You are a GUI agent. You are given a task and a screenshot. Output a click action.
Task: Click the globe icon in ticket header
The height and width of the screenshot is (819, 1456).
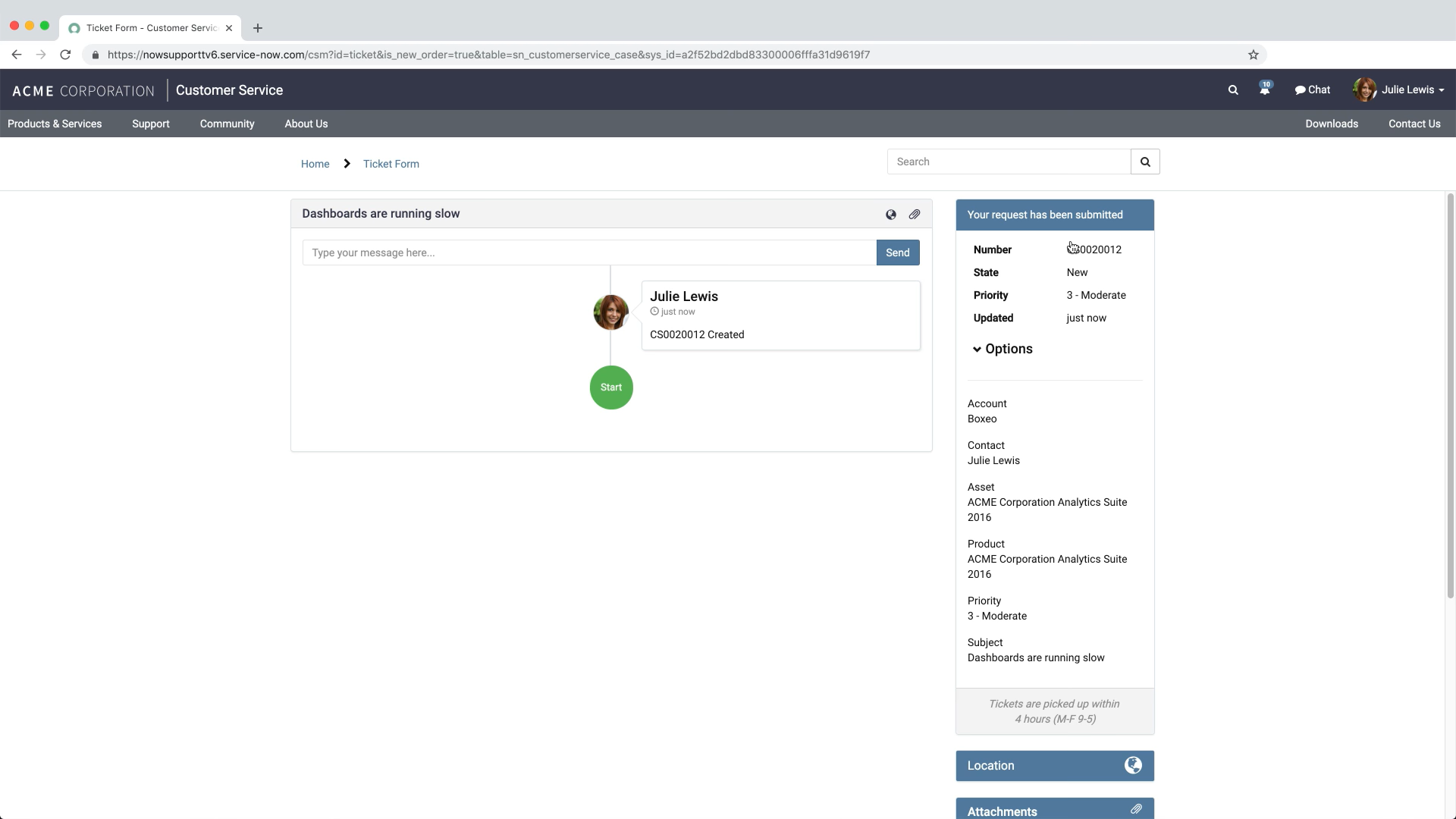891,215
